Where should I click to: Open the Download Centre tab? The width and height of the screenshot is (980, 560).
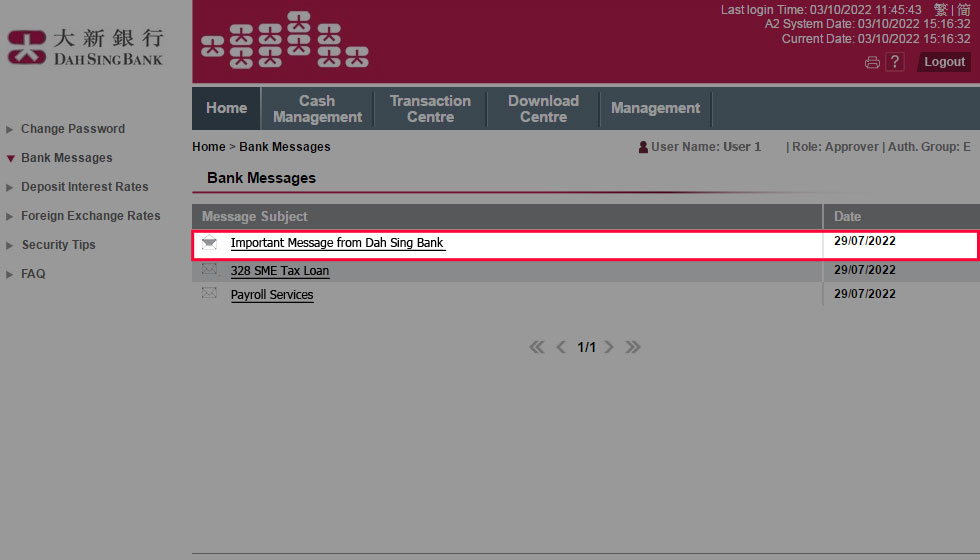(543, 109)
